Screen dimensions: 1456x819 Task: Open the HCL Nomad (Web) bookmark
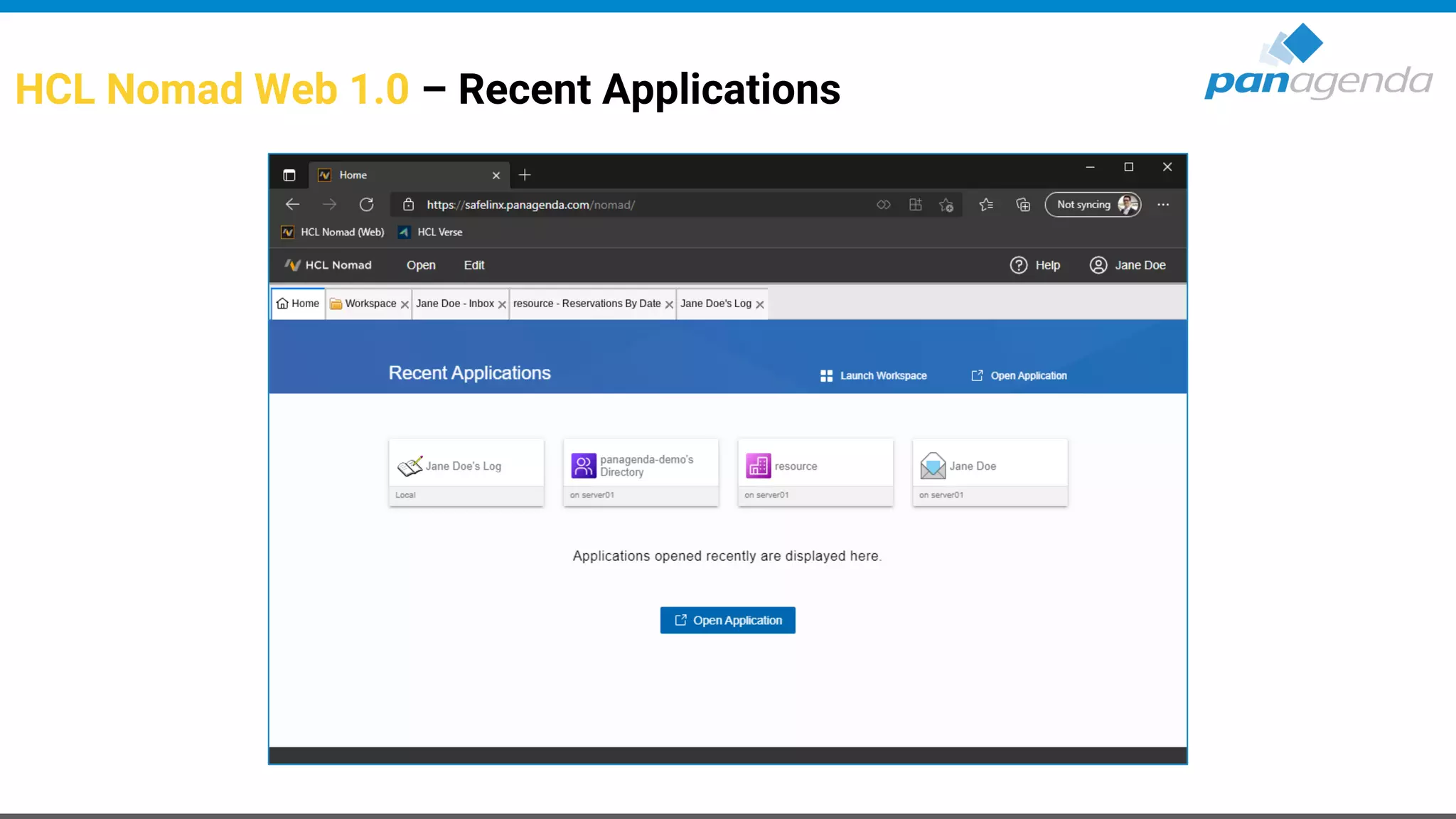(x=333, y=232)
